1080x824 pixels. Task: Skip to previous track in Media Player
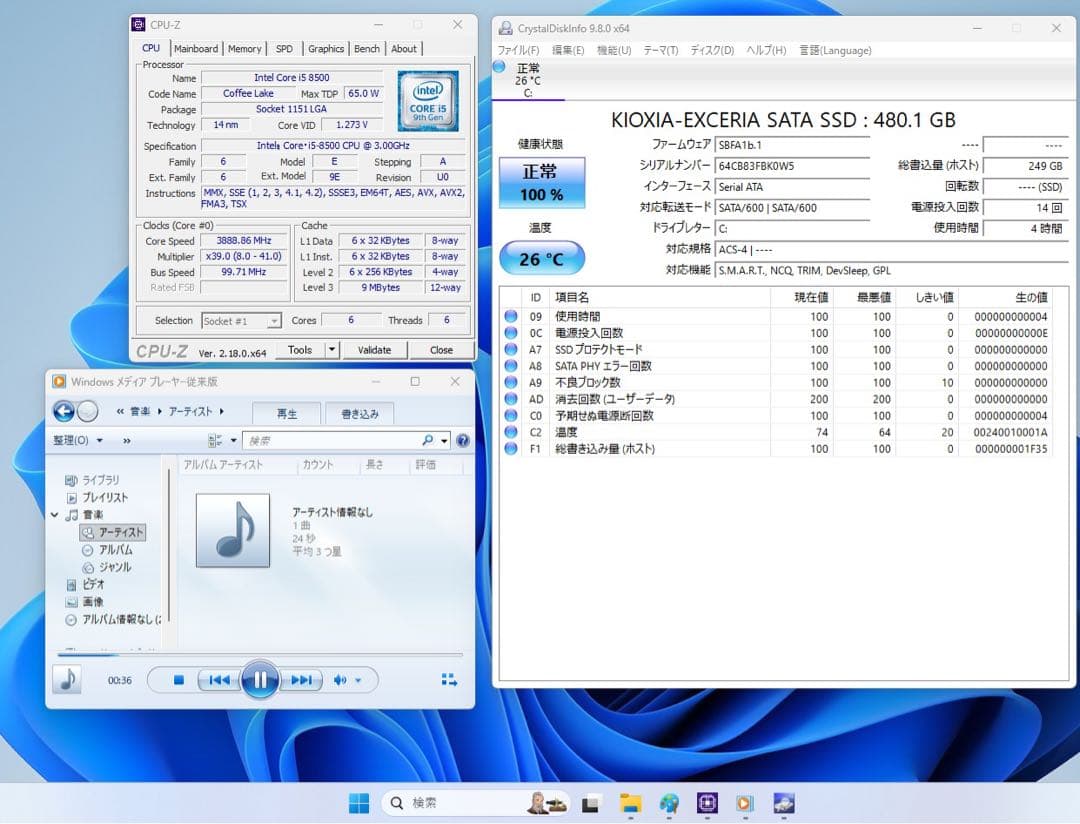click(x=219, y=680)
